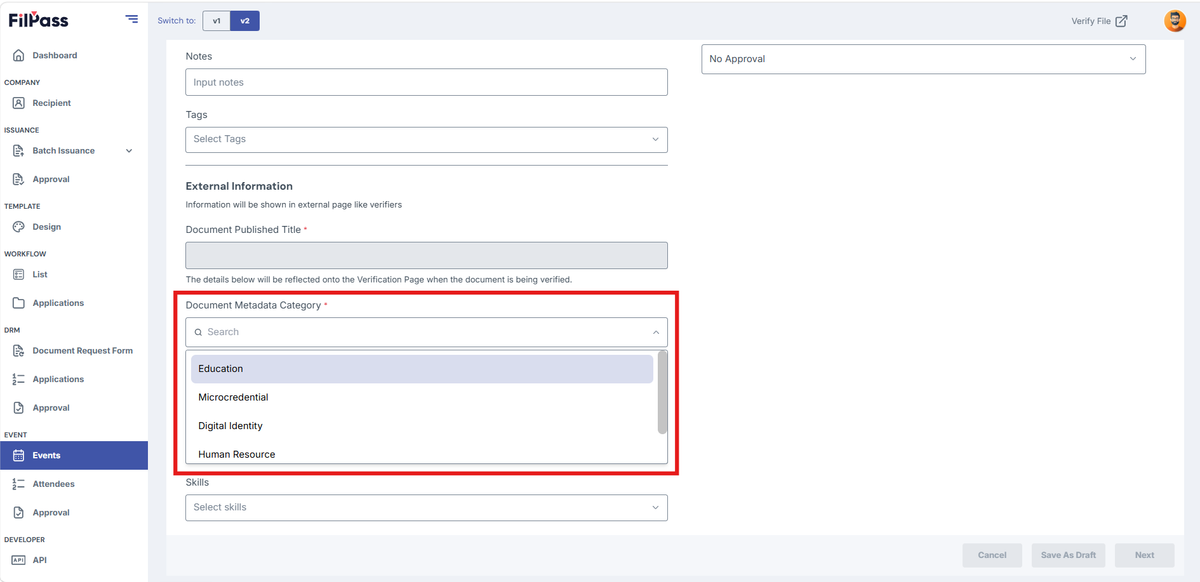Open the No Approval dropdown
The height and width of the screenshot is (582, 1200).
[x=923, y=59]
